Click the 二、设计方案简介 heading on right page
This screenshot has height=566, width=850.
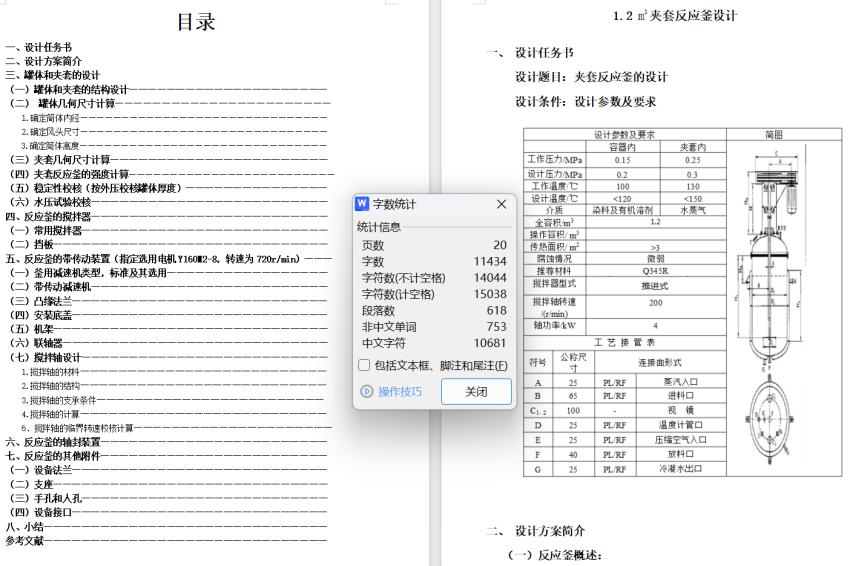(x=549, y=530)
